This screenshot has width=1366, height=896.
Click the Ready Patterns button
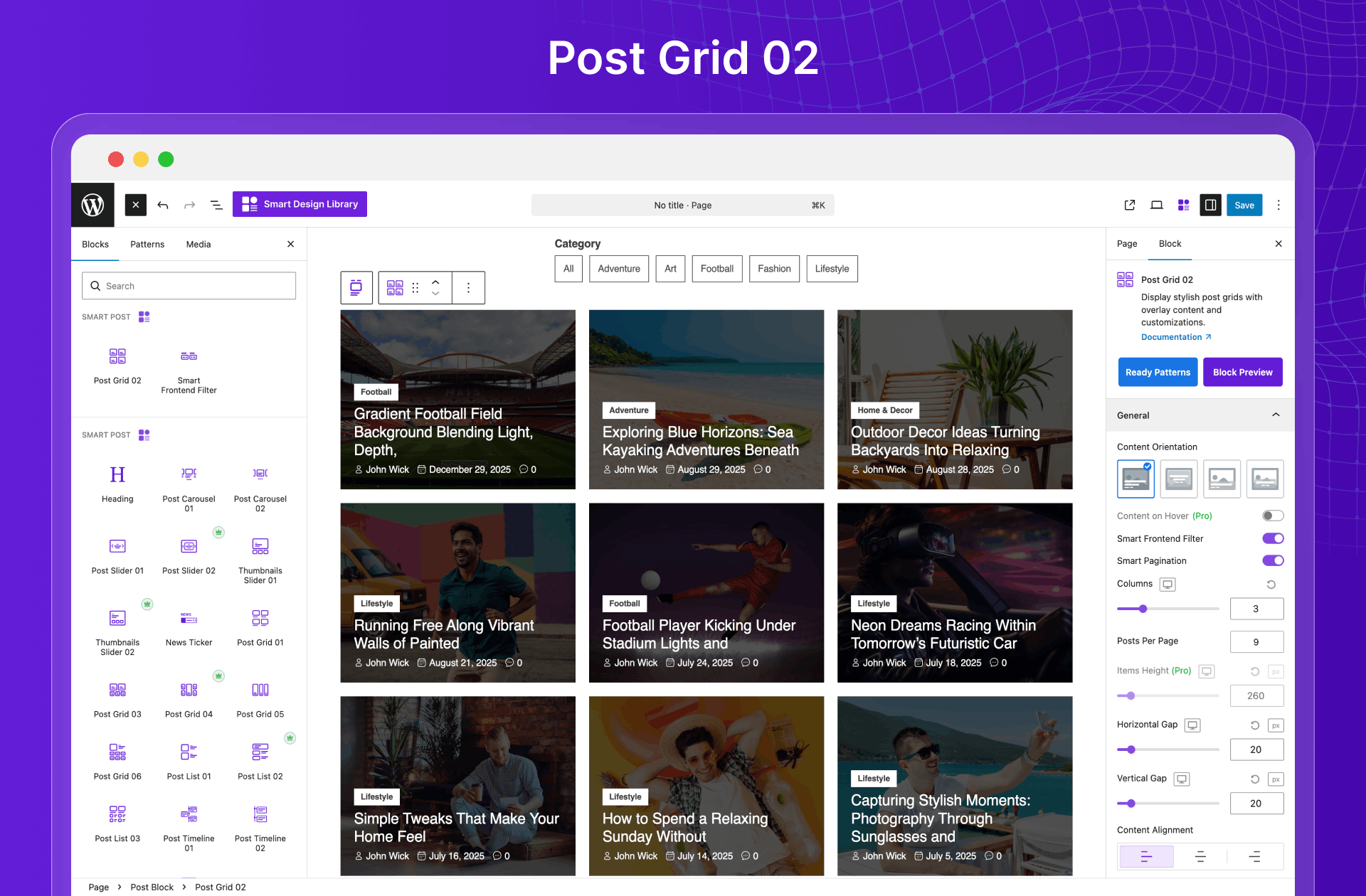point(1157,372)
